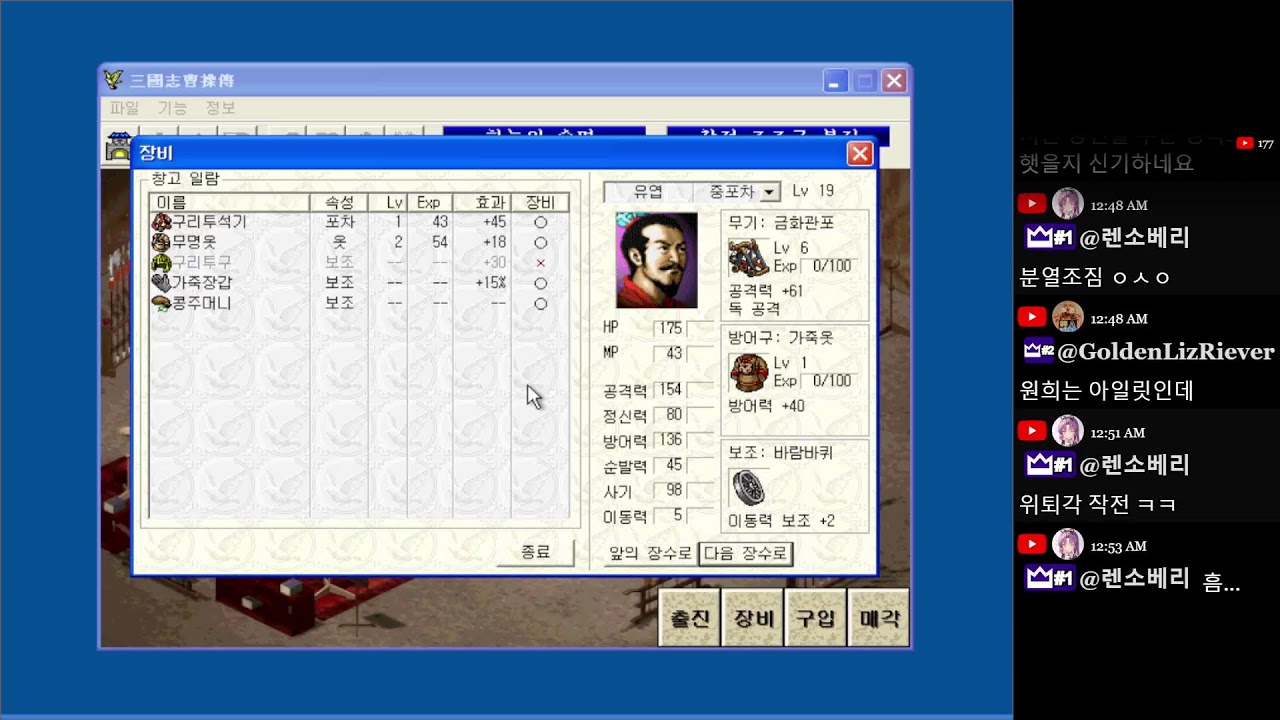This screenshot has width=1280, height=720.
Task: Sort the list by 속성 column header
Action: pyautogui.click(x=340, y=202)
